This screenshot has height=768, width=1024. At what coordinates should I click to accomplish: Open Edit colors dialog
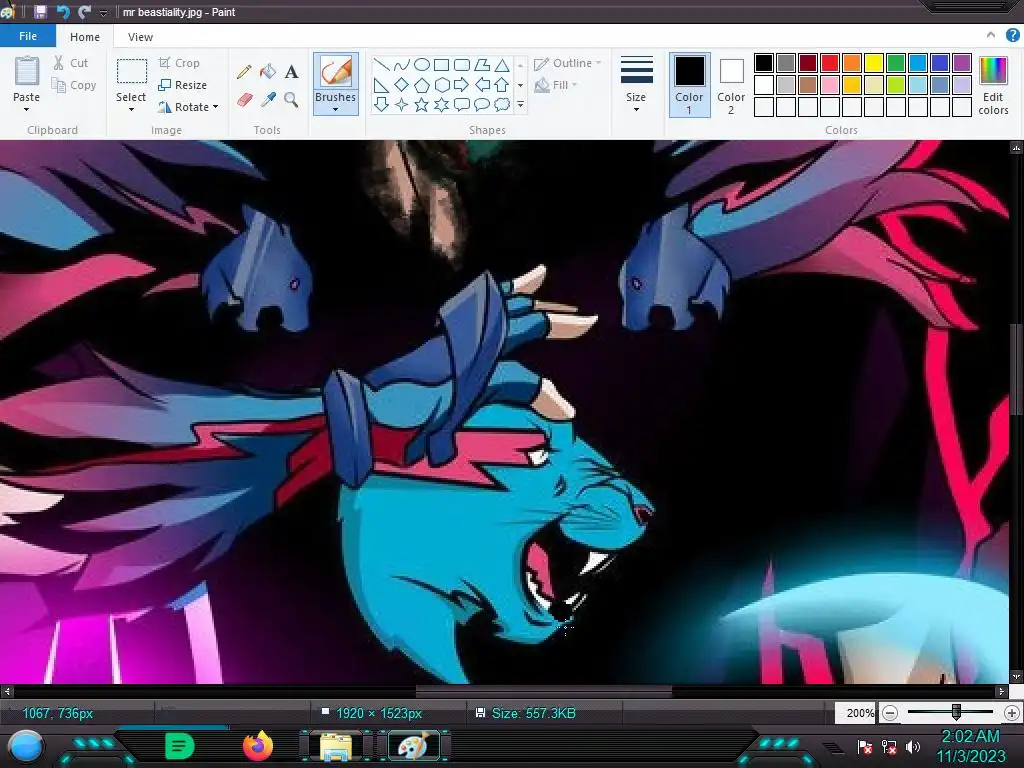pyautogui.click(x=993, y=85)
